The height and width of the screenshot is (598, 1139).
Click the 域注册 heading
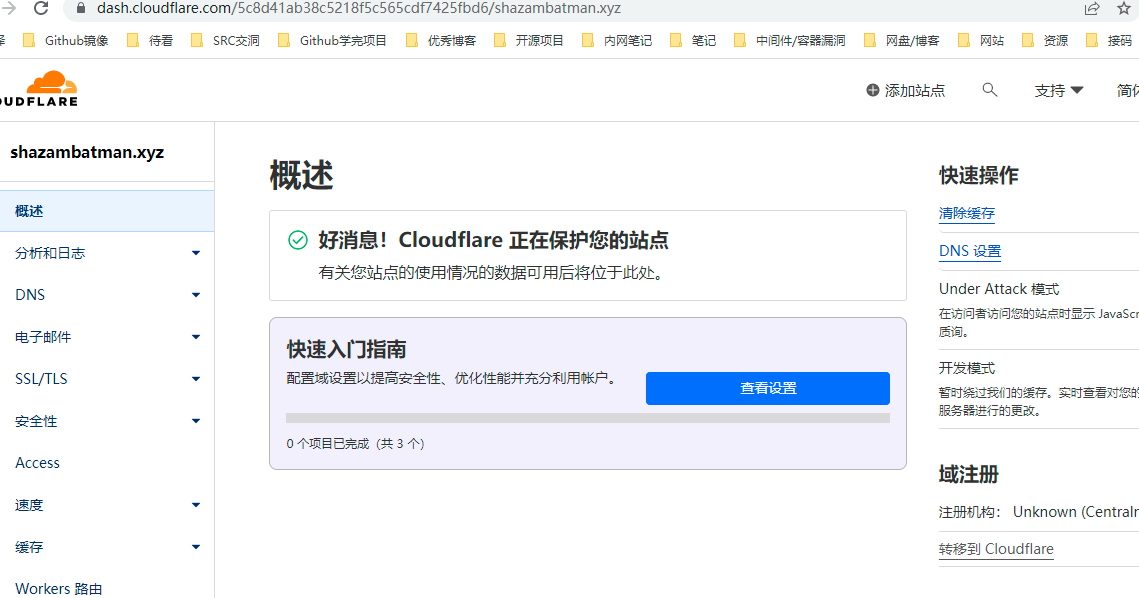click(968, 474)
